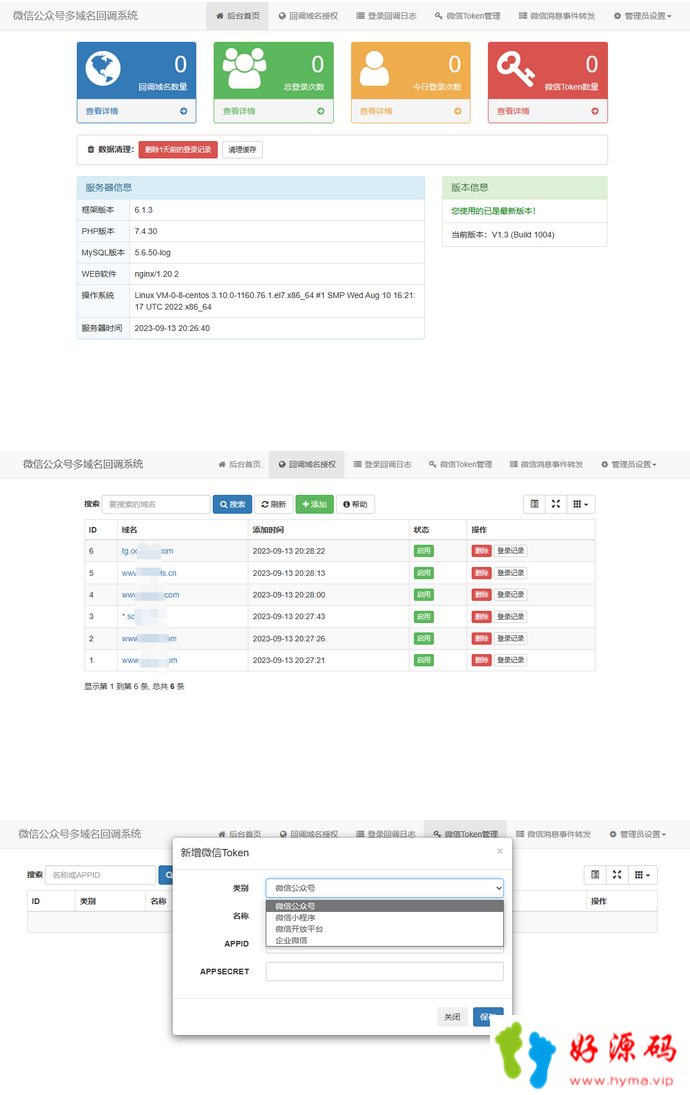The height and width of the screenshot is (1095, 690).
Task: Toggle 启用 status for the row added 20:27:43
Action: (x=423, y=617)
